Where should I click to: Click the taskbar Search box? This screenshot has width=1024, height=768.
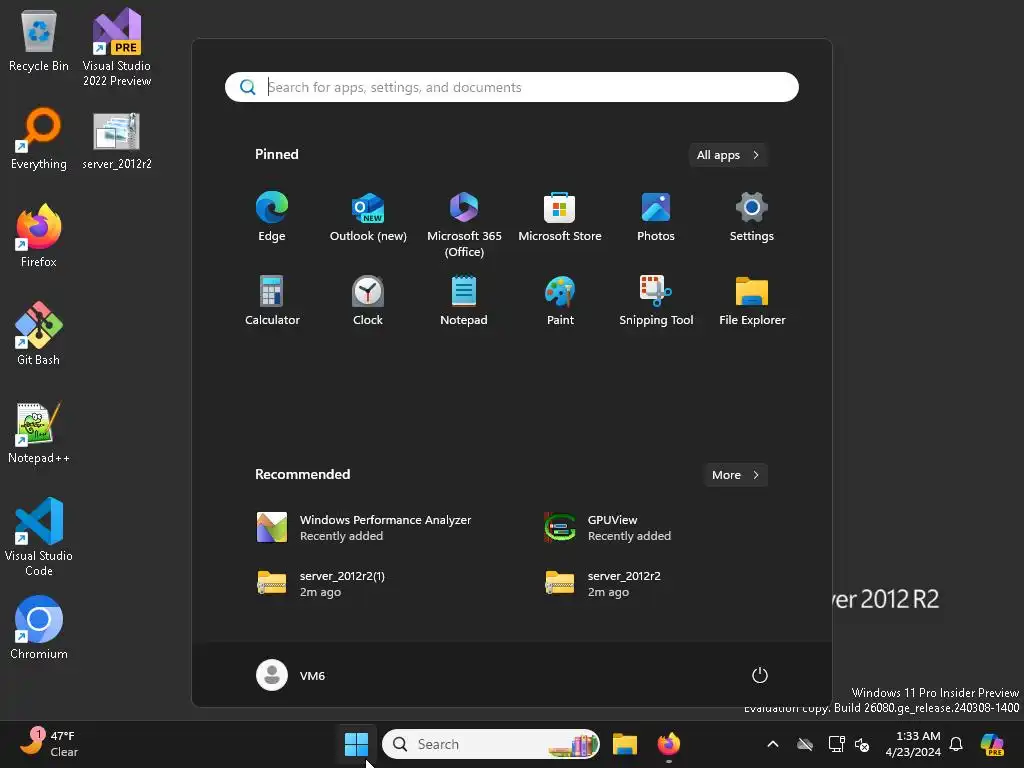[x=490, y=744]
